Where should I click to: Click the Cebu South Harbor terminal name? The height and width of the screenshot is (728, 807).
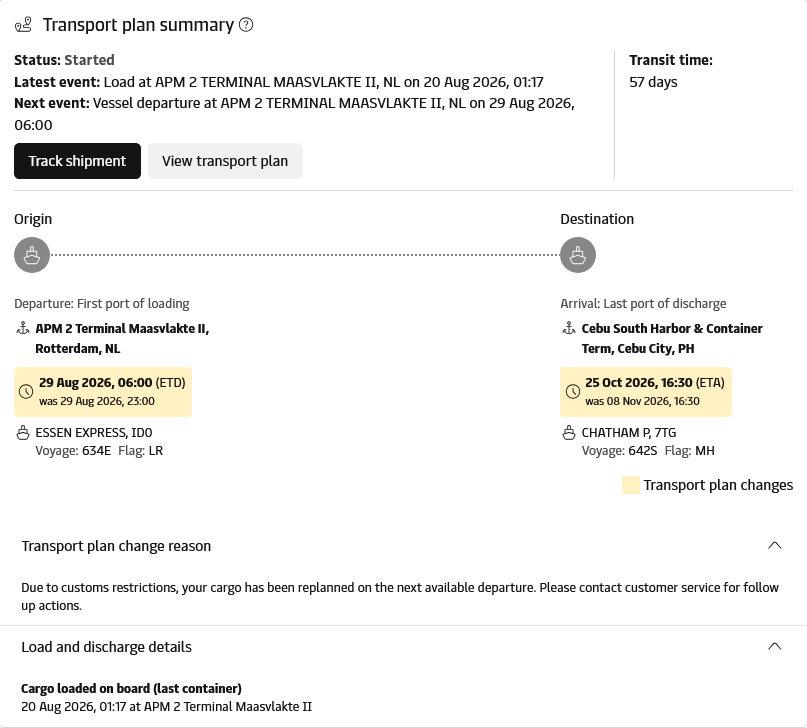pos(672,339)
